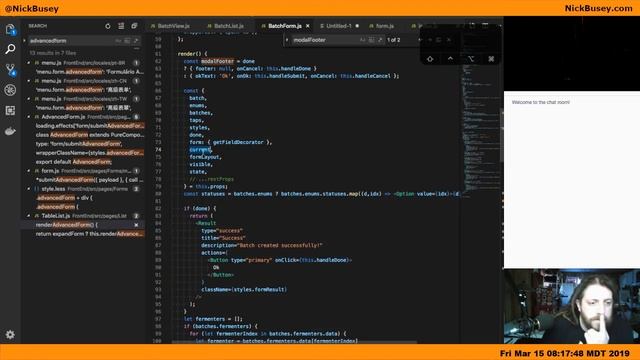Viewport: 640px width, 360px height.
Task: Open the 'loading.effects[form/submitAdvancedFor...' result
Action: (x=90, y=126)
